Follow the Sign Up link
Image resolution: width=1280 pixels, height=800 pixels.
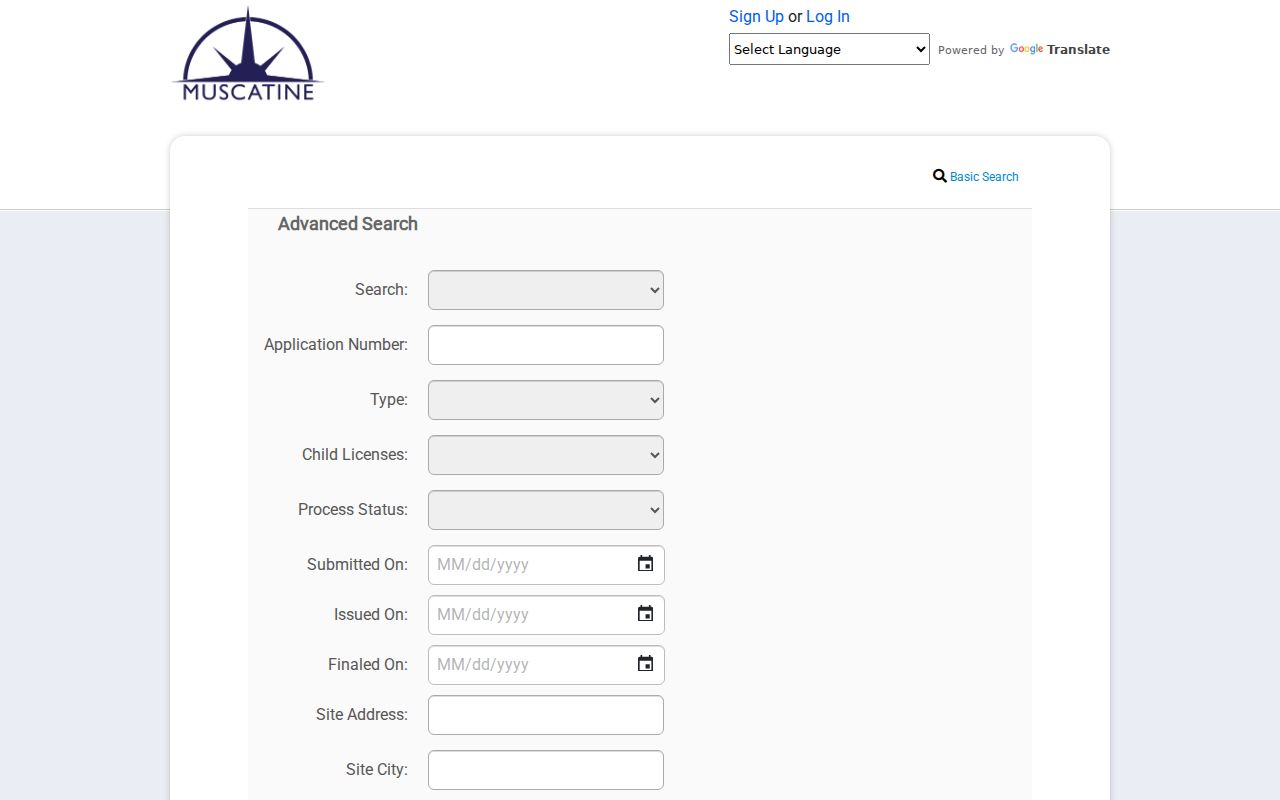(x=756, y=16)
